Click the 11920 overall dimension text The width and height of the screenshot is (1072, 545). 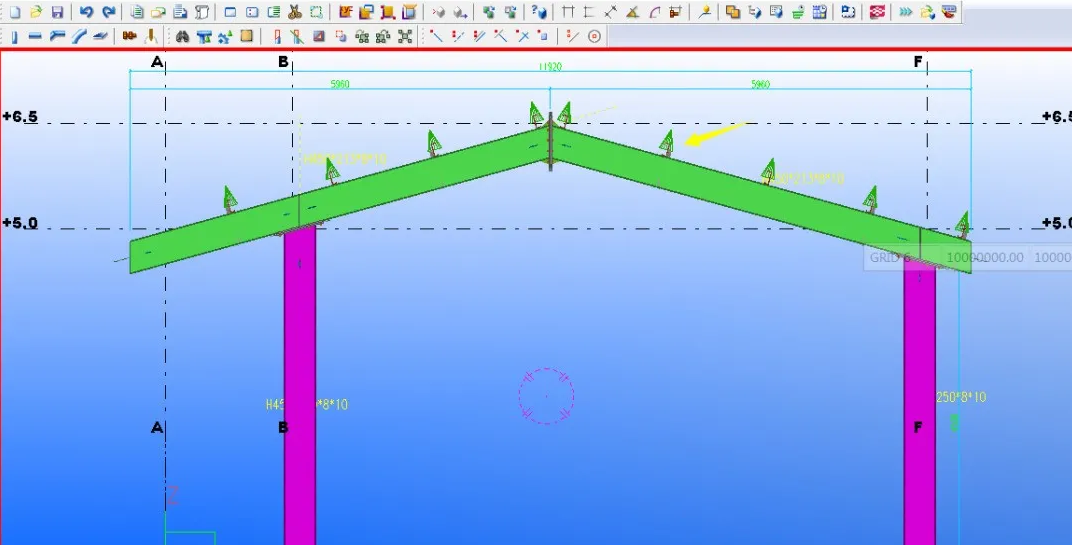click(x=549, y=67)
